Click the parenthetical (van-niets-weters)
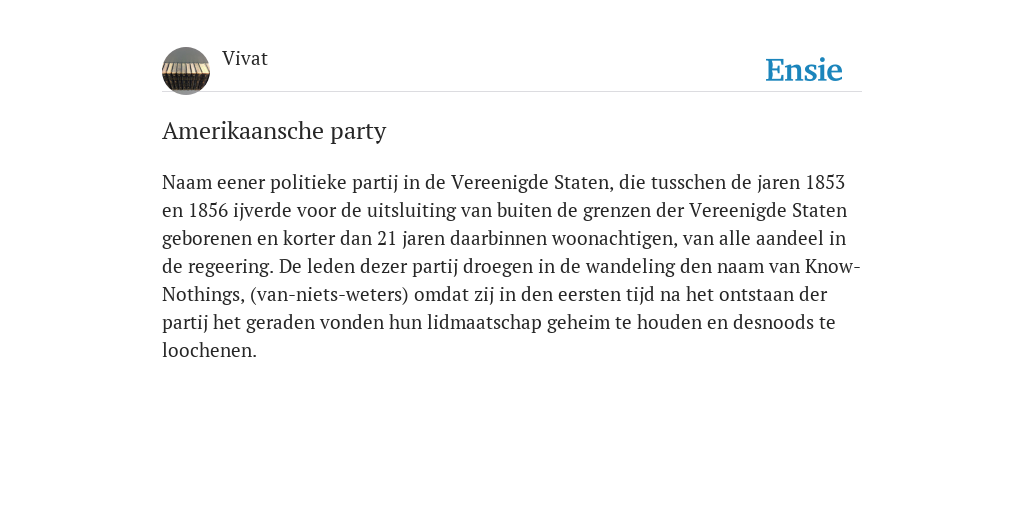Image resolution: width=1024 pixels, height=512 pixels. pyautogui.click(x=329, y=295)
